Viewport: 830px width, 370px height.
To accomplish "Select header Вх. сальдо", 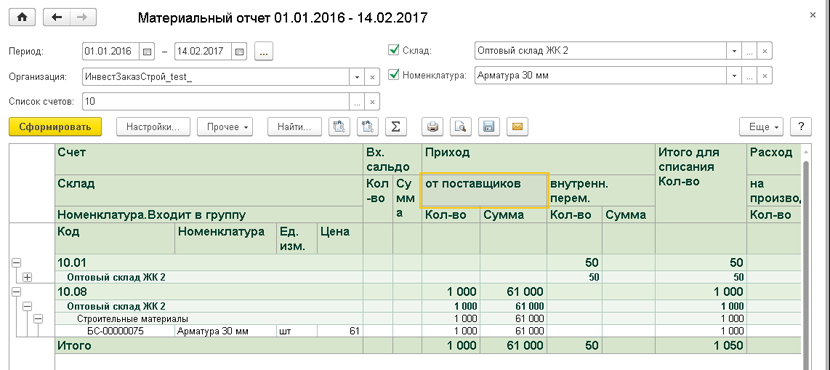I will point(392,159).
